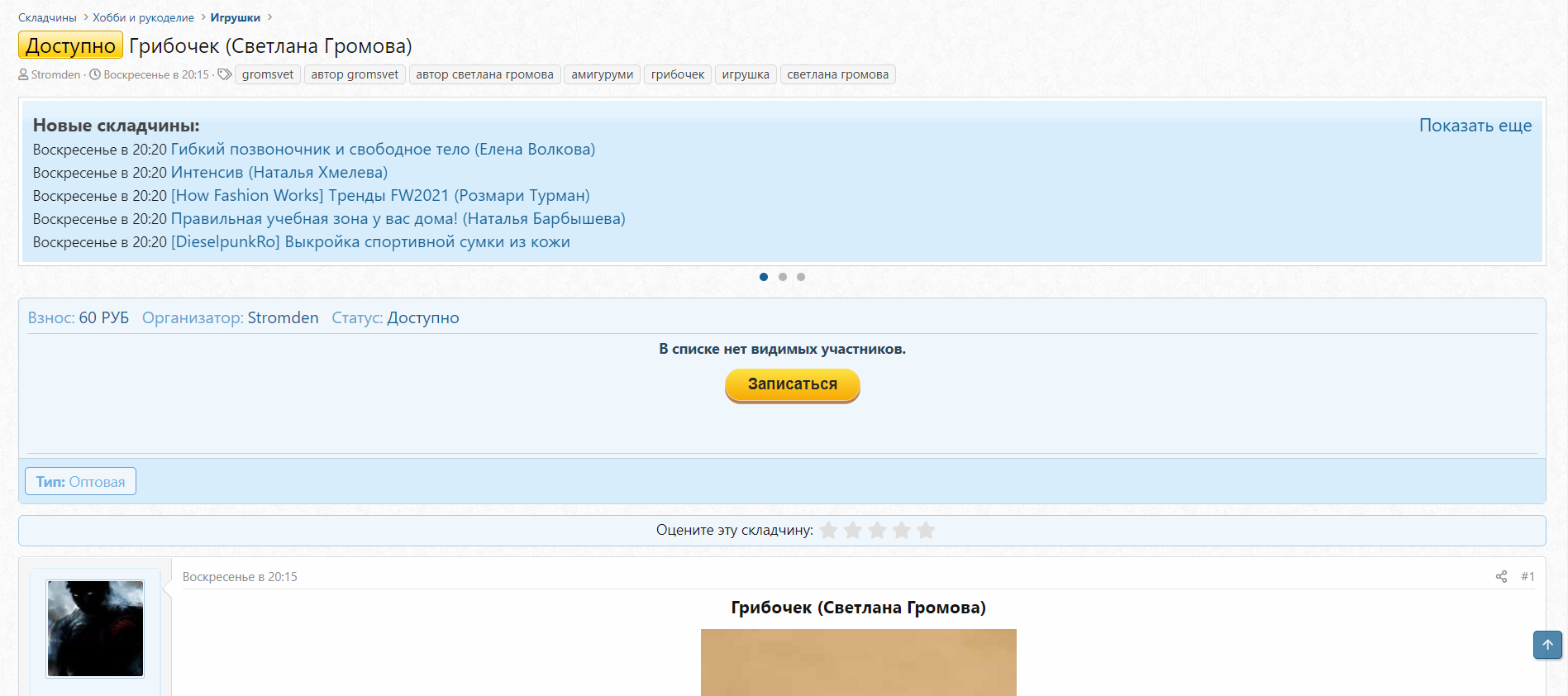Click the scroll-to-top arrow button

[x=1547, y=645]
